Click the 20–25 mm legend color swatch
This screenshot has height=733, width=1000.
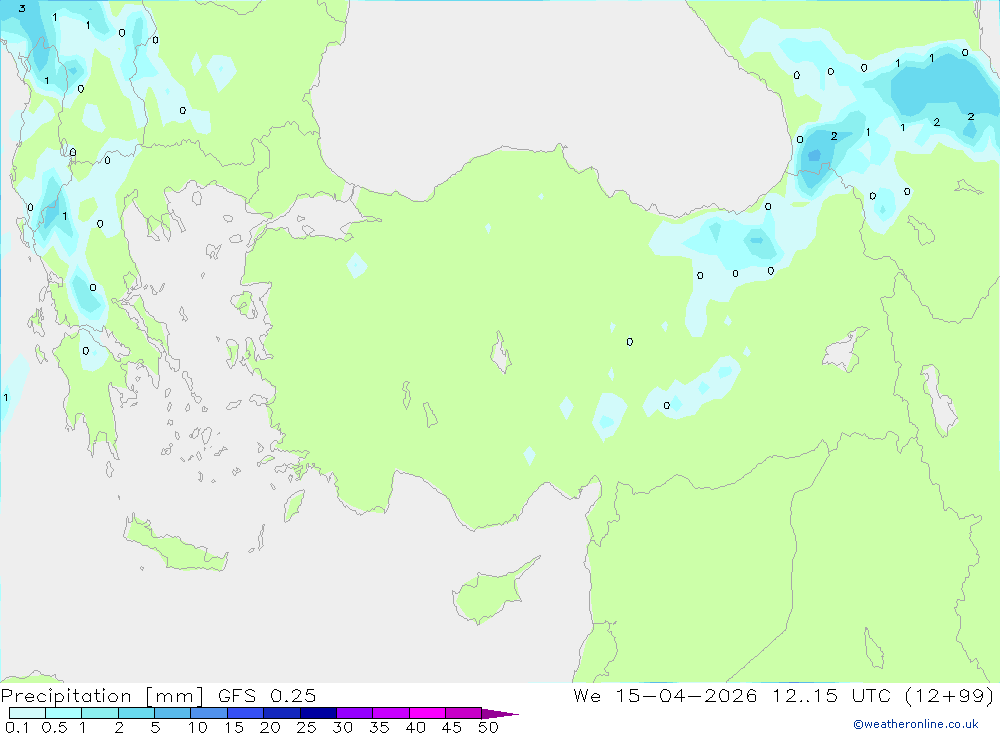[x=282, y=713]
